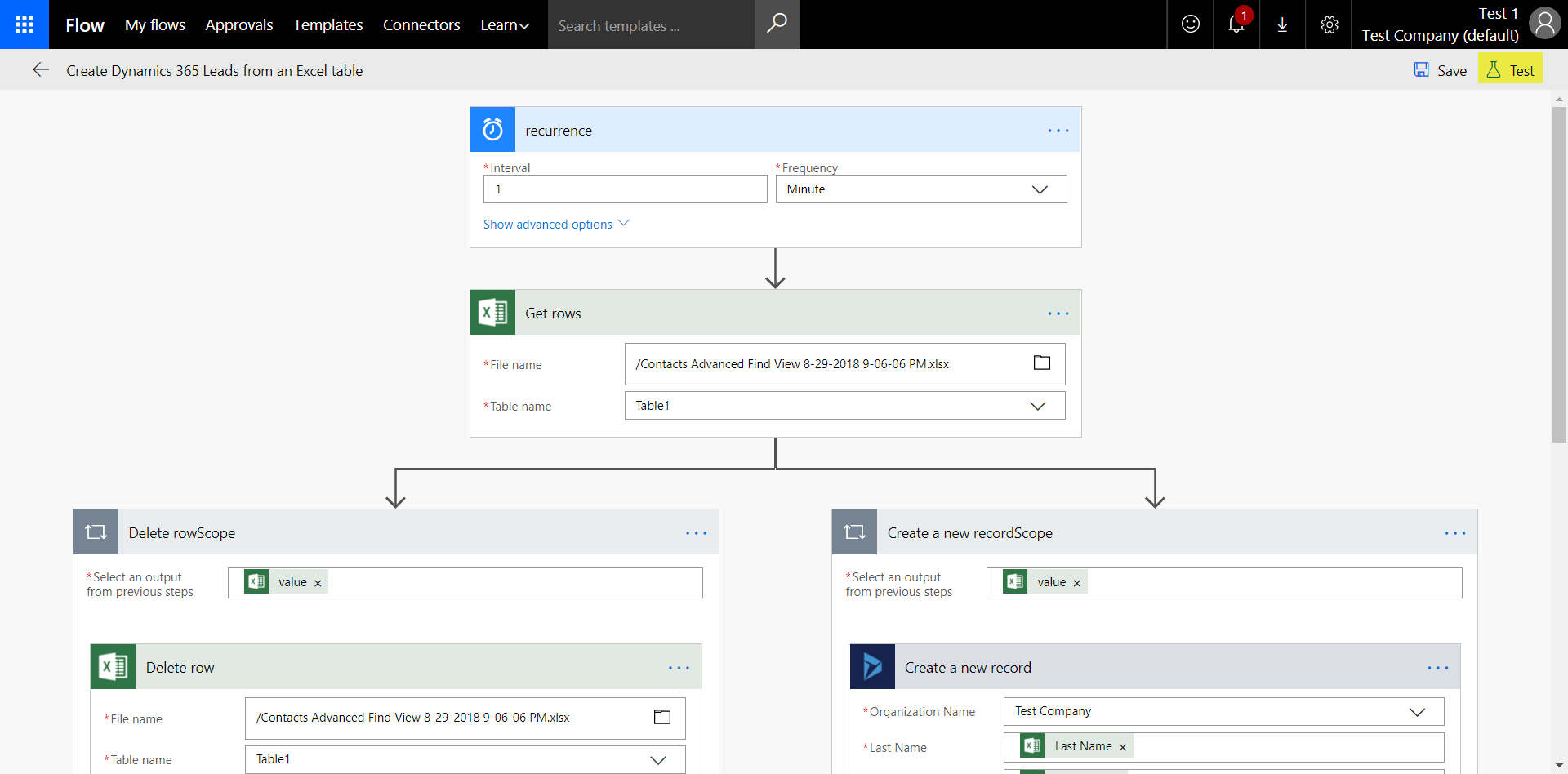Screen dimensions: 1568x774
Task: Click the Interval input field
Action: [x=625, y=189]
